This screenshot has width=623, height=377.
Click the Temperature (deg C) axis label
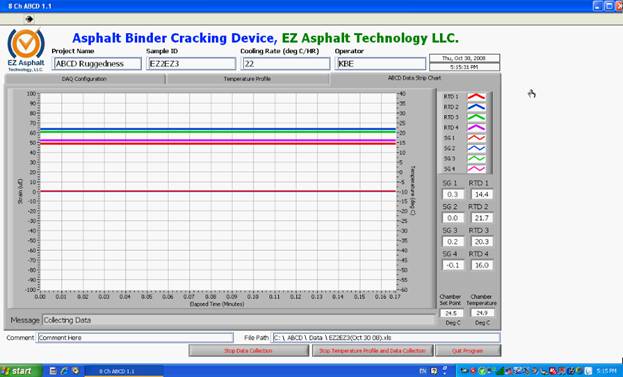(x=412, y=190)
